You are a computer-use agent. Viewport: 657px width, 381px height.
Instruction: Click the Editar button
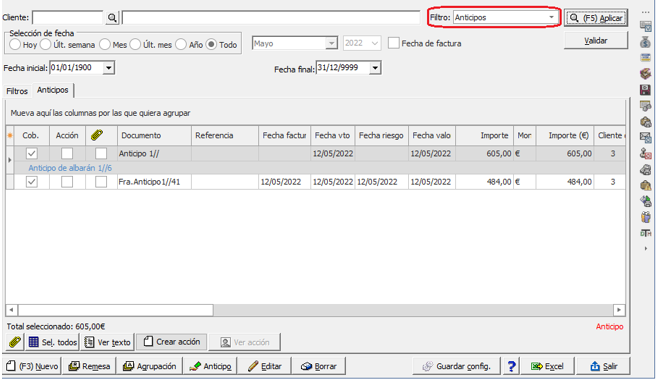[x=265, y=366]
